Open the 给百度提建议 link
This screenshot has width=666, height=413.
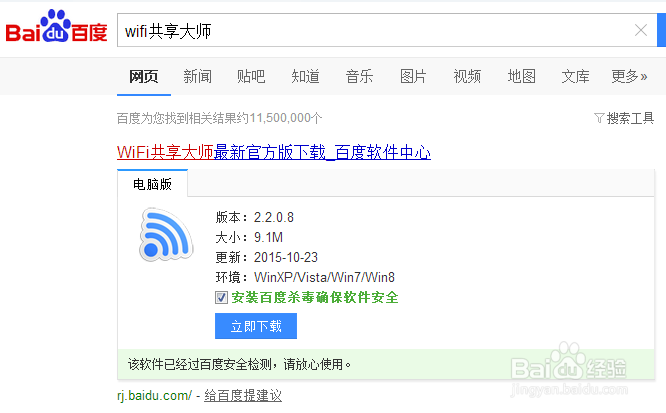tap(243, 396)
